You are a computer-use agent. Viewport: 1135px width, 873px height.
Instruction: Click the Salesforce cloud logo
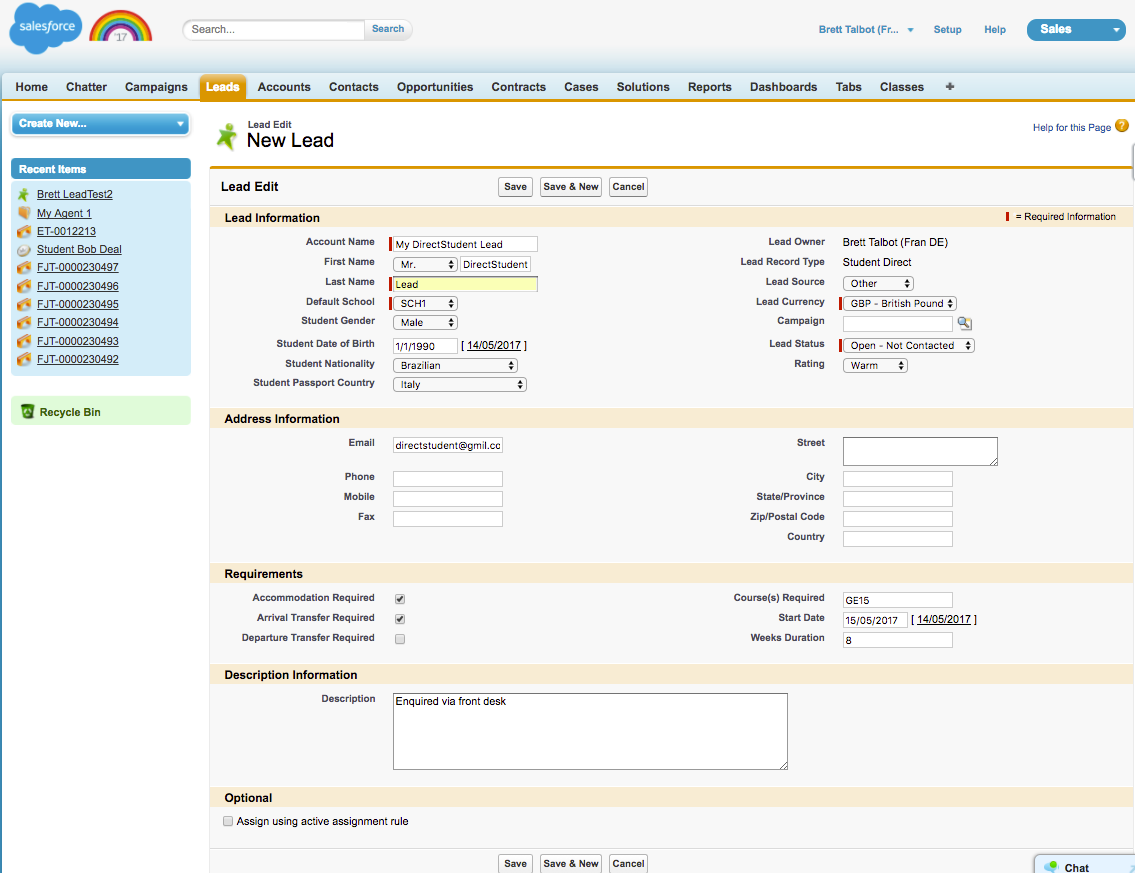pyautogui.click(x=46, y=28)
